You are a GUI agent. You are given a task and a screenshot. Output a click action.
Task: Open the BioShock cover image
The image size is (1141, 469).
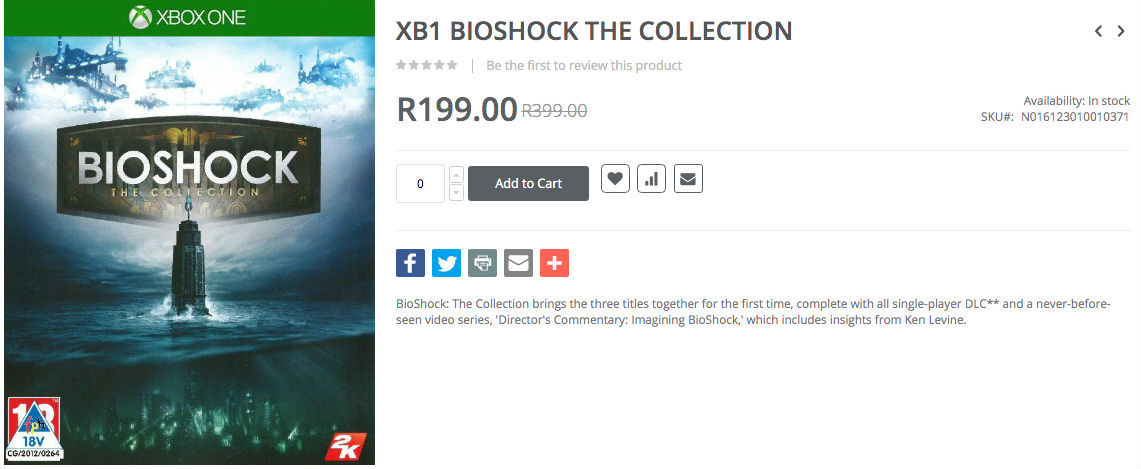pos(189,250)
